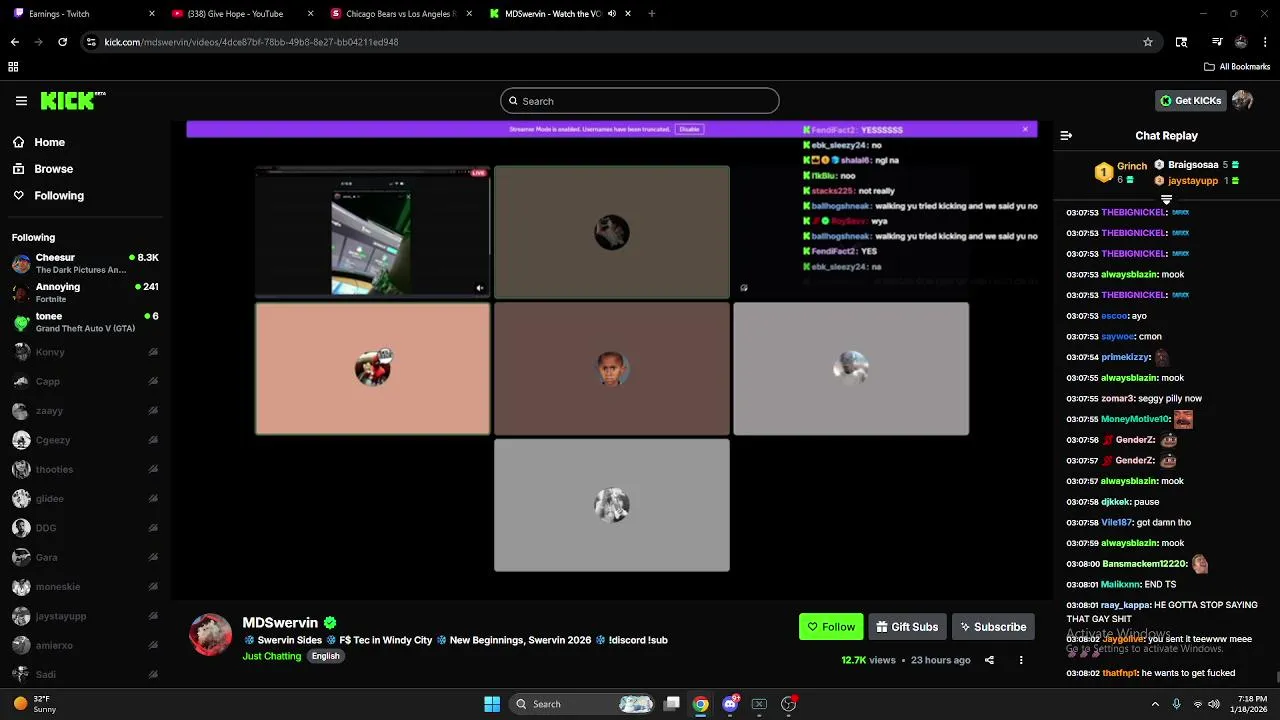Reload the browser page

tap(62, 42)
